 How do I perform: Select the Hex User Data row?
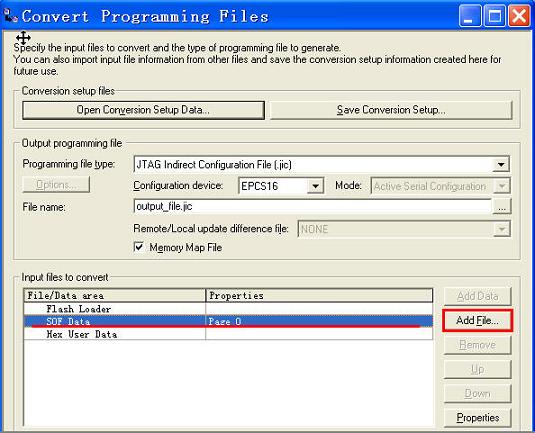pos(228,334)
